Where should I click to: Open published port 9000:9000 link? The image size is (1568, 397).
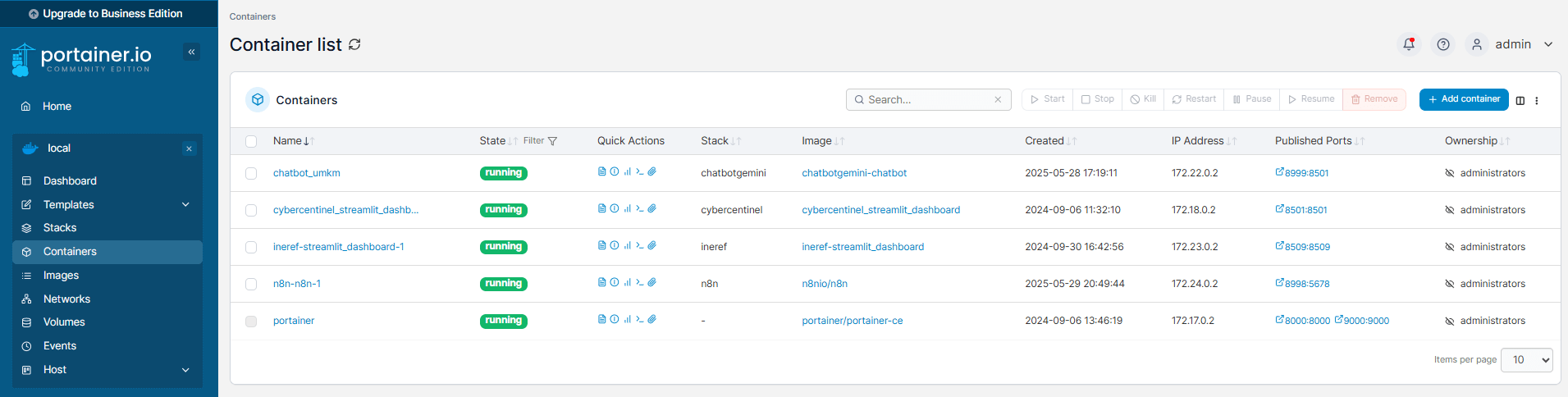[1362, 321]
